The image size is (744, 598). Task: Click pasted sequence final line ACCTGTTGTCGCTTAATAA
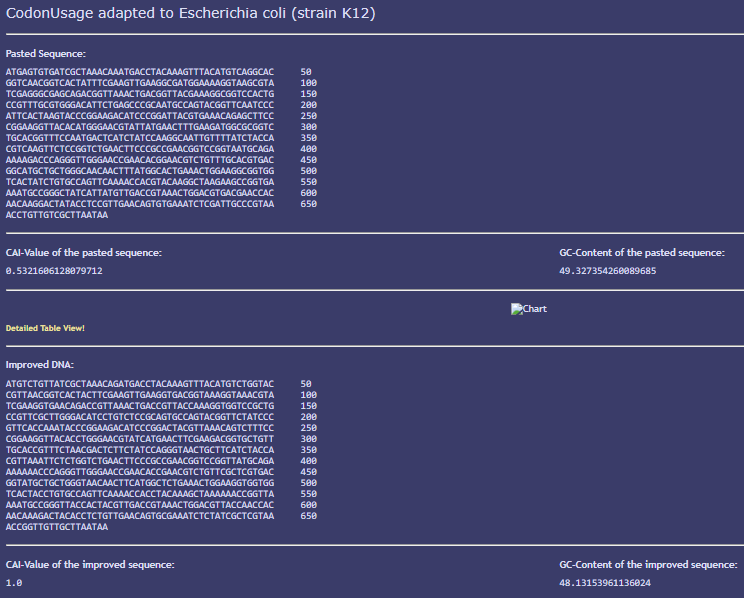[56, 215]
